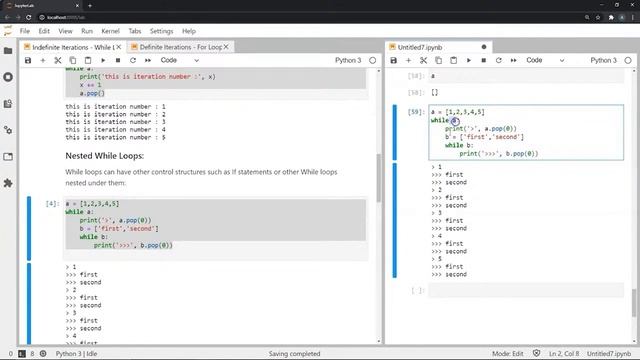Insert a cell below in left notebook

click(x=43, y=60)
